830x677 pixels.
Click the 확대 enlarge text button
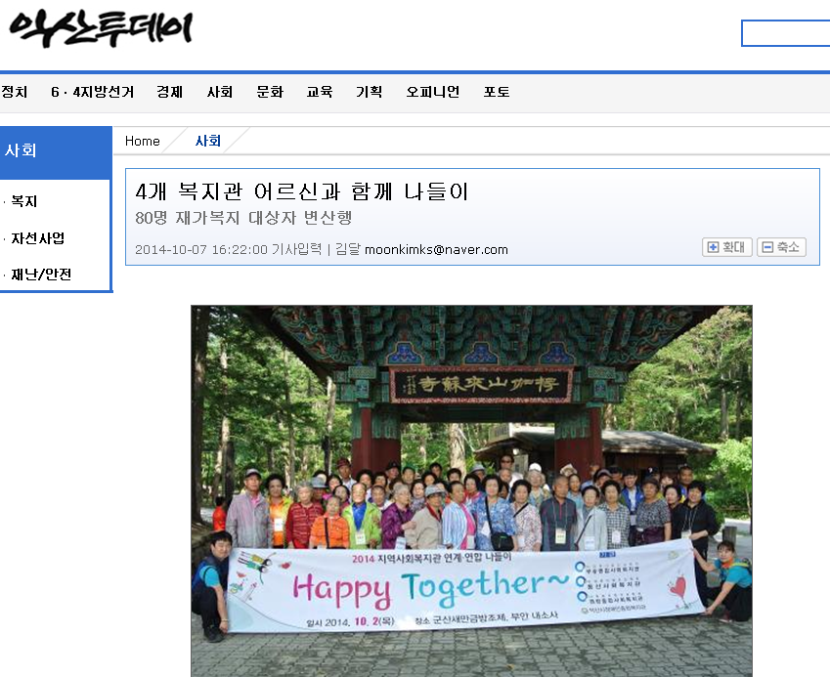(727, 247)
